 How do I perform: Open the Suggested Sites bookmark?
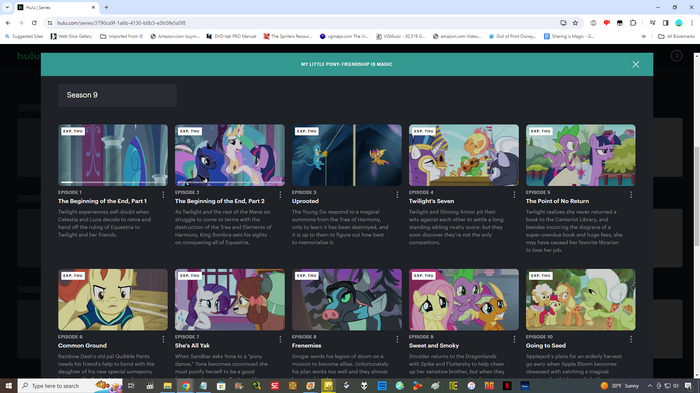point(24,36)
